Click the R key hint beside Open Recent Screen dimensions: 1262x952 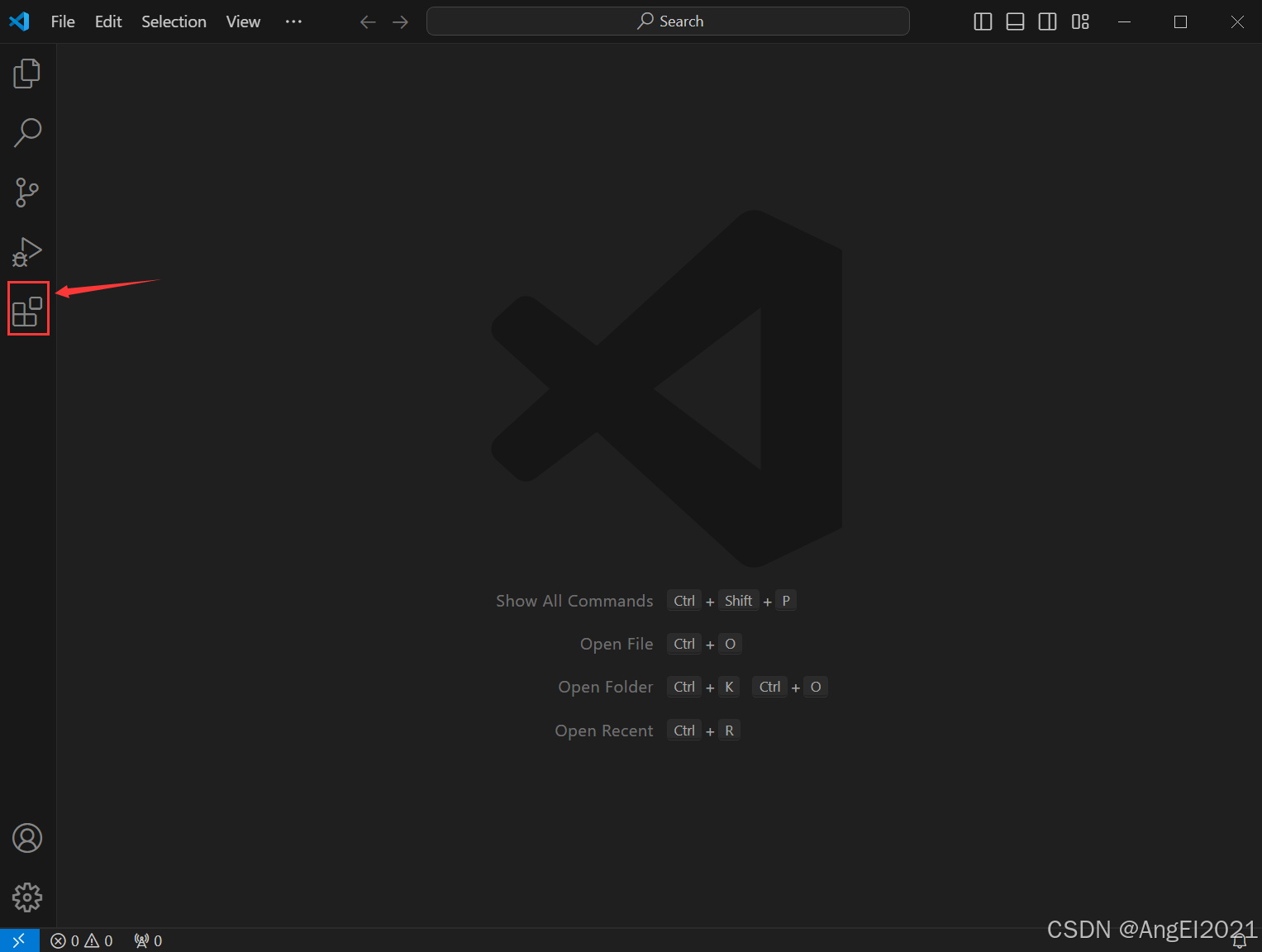[729, 731]
